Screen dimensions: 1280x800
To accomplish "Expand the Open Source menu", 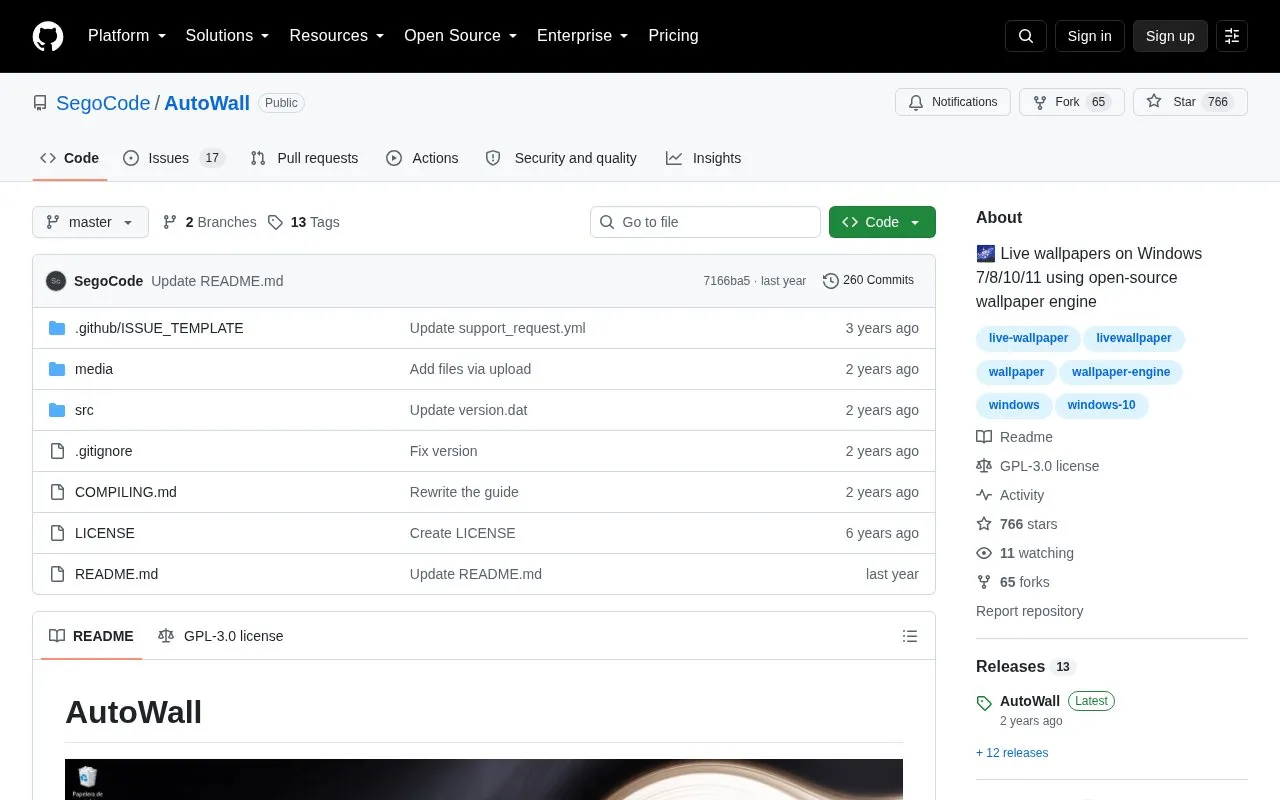I will tap(461, 36).
